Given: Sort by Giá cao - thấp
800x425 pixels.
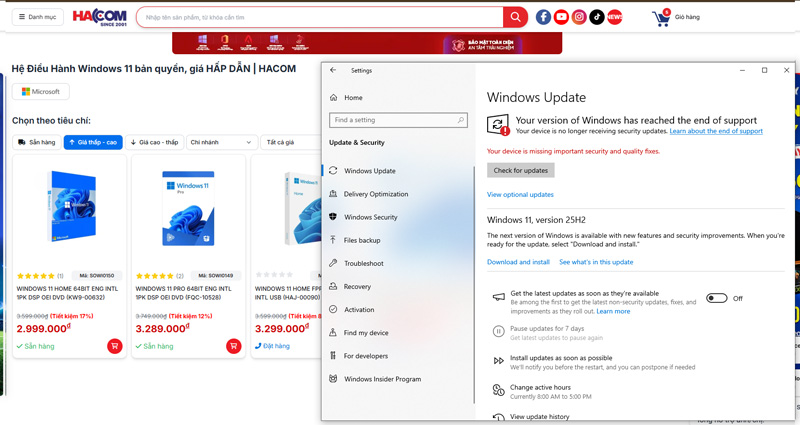Looking at the screenshot, I should [x=155, y=142].
